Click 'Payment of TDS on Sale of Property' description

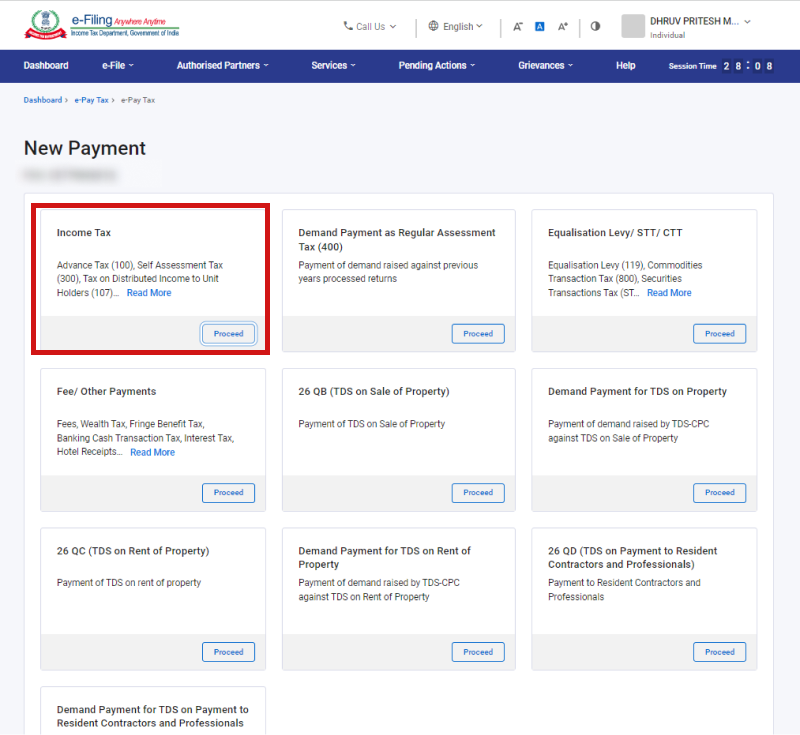point(371,424)
